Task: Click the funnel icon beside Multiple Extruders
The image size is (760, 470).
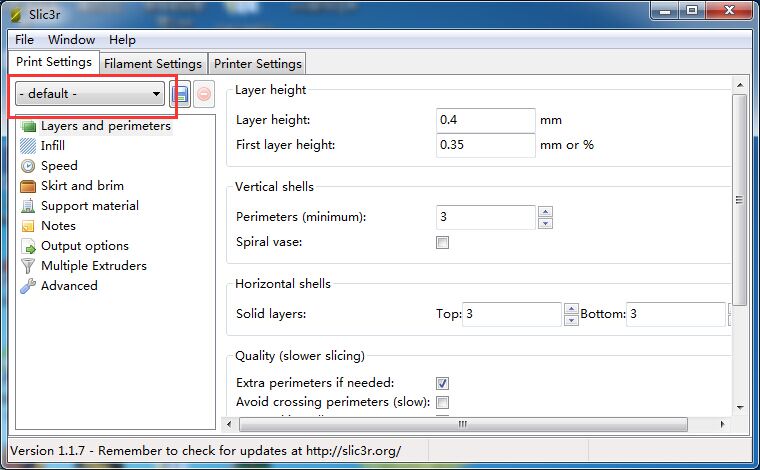Action: pos(28,266)
